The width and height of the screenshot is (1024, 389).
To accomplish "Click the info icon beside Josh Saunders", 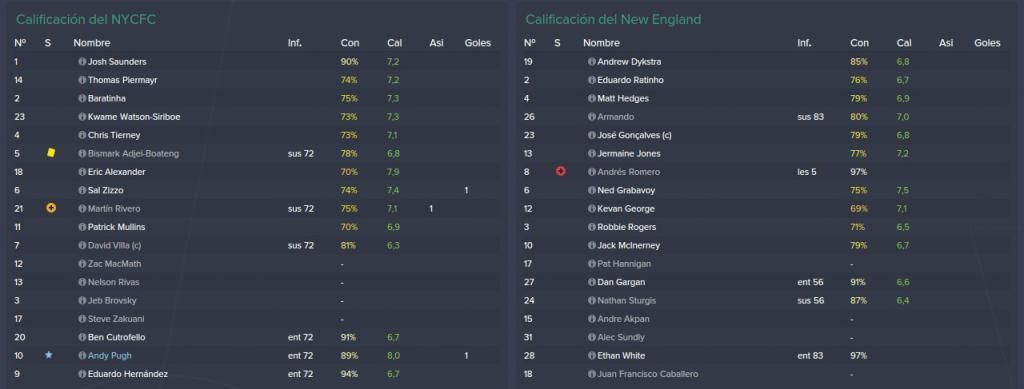I will 82,62.
